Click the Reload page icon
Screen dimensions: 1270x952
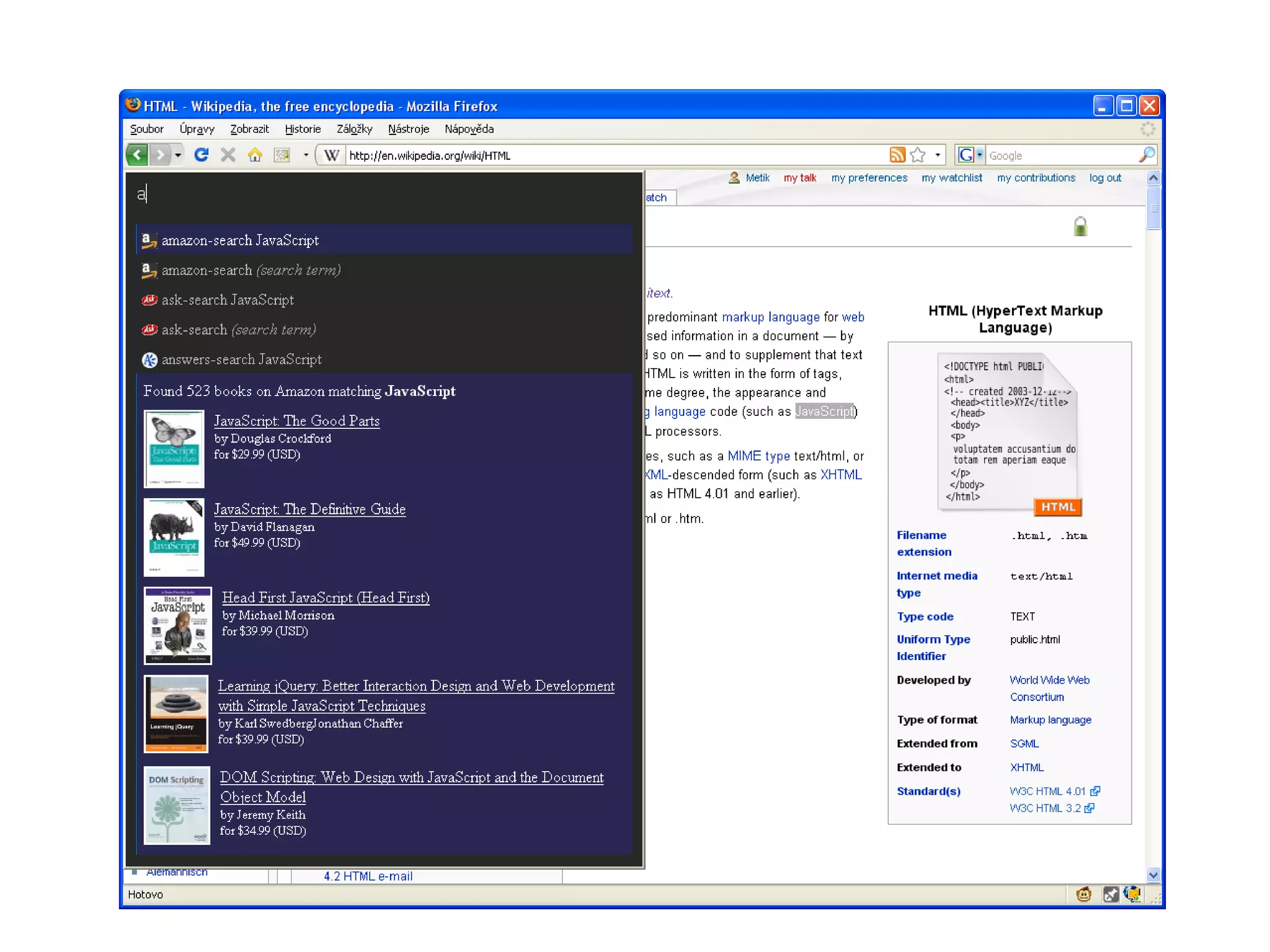tap(201, 155)
